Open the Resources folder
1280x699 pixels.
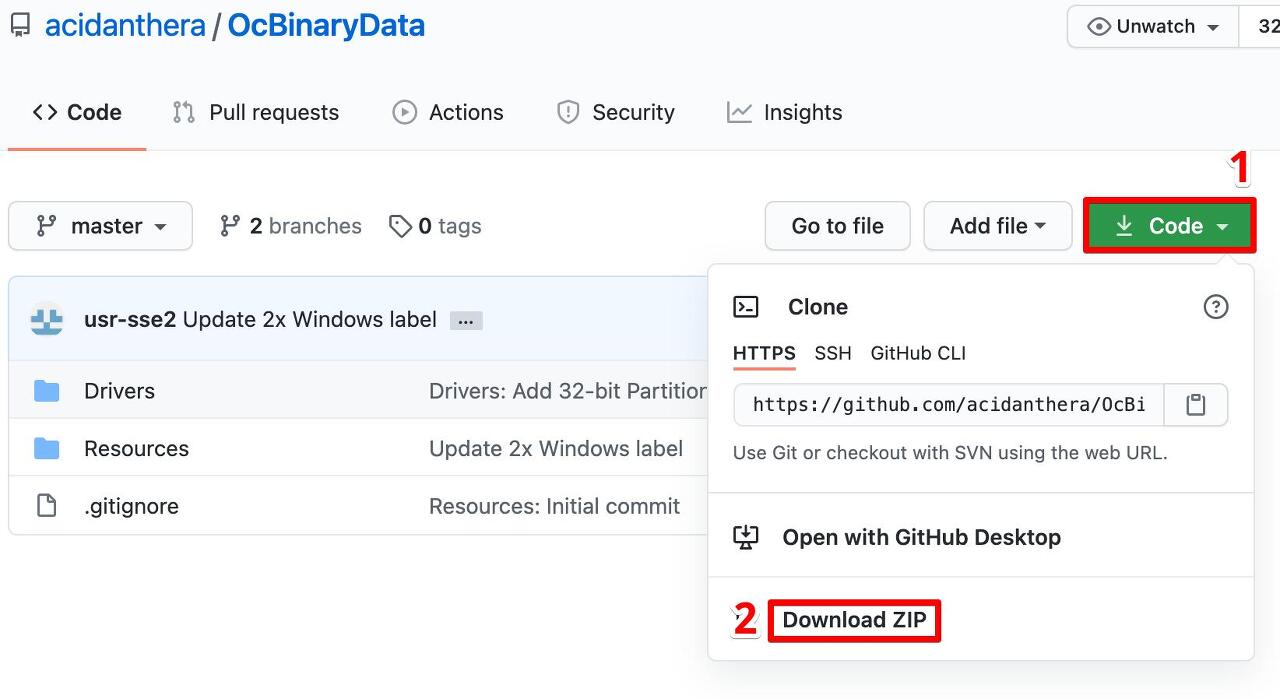136,449
